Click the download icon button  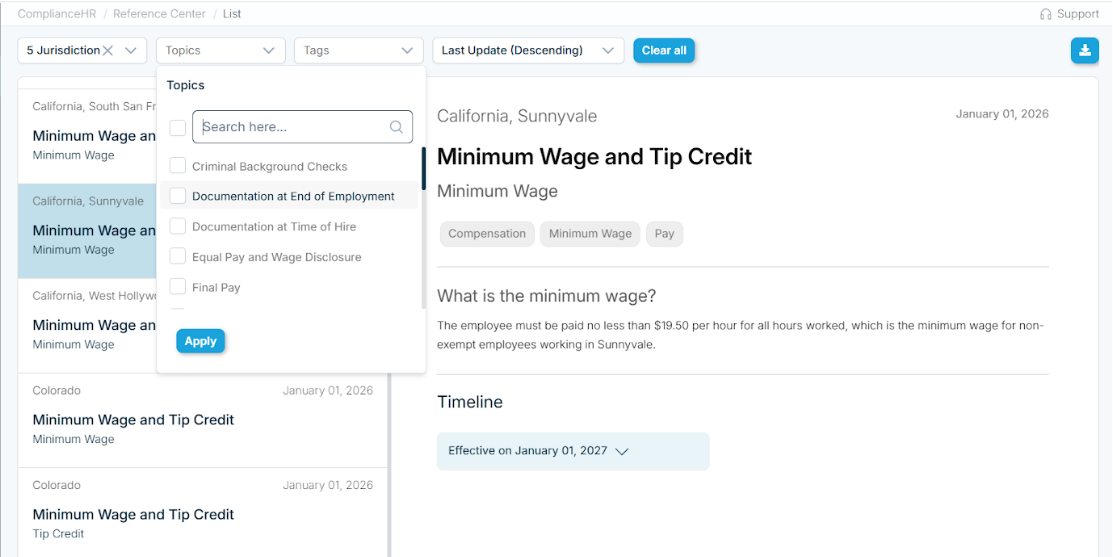[1084, 51]
